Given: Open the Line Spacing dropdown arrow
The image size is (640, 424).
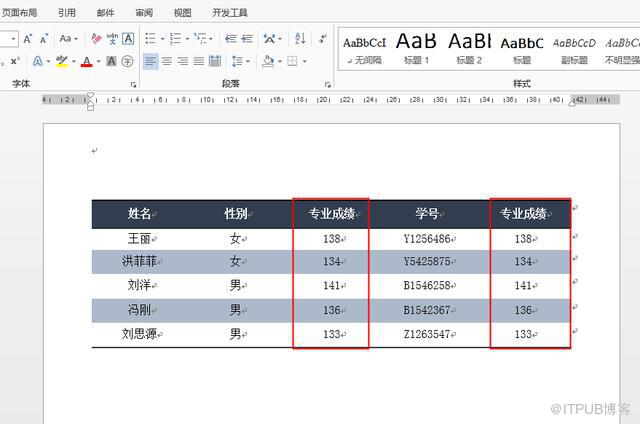Looking at the screenshot, I should [248, 62].
